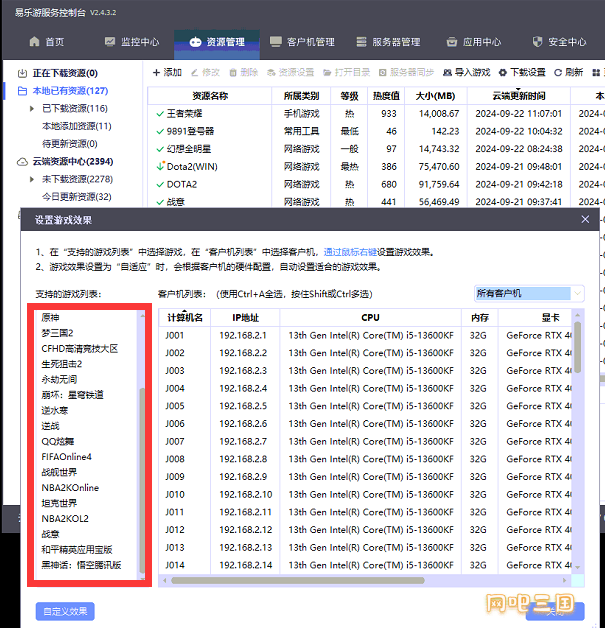Open the 应用中心 tab
This screenshot has height=628, width=605.
pos(474,42)
